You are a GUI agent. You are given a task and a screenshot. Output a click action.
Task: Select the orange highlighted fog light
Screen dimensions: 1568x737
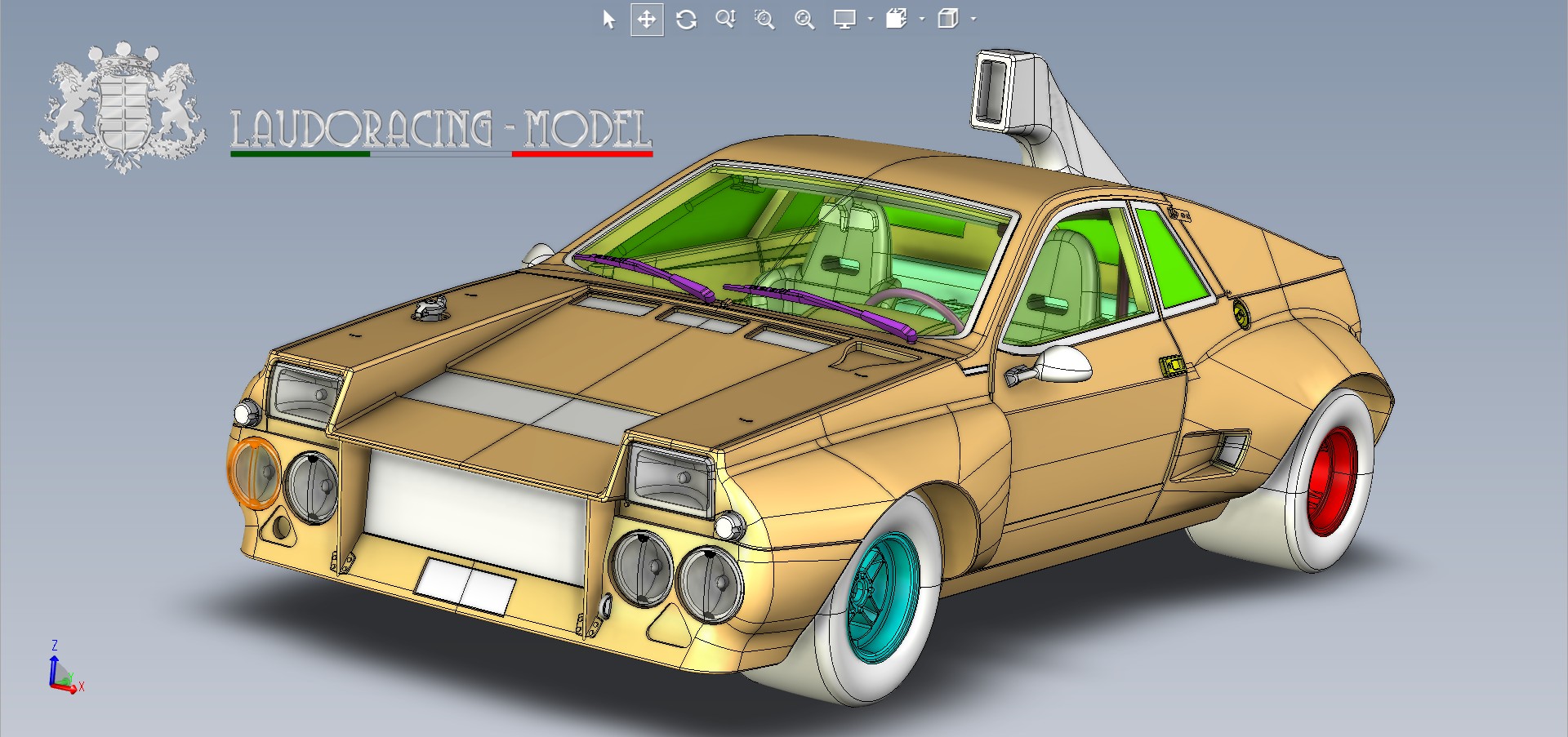click(x=254, y=474)
